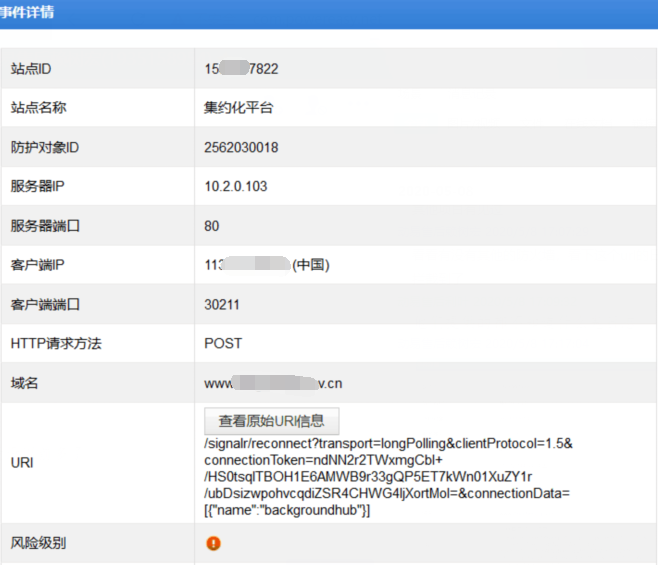
Task: Click the 风险级别 row label
Action: 38,544
